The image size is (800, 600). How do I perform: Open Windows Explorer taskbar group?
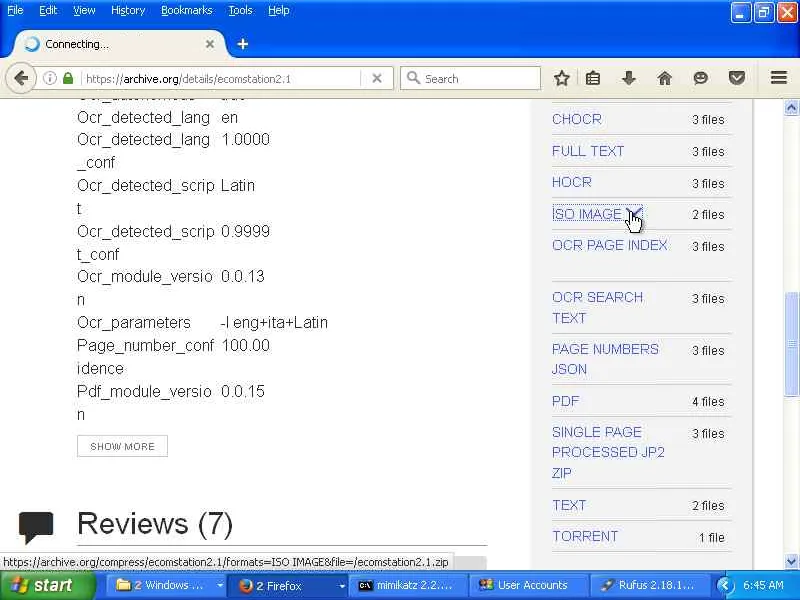tap(164, 585)
